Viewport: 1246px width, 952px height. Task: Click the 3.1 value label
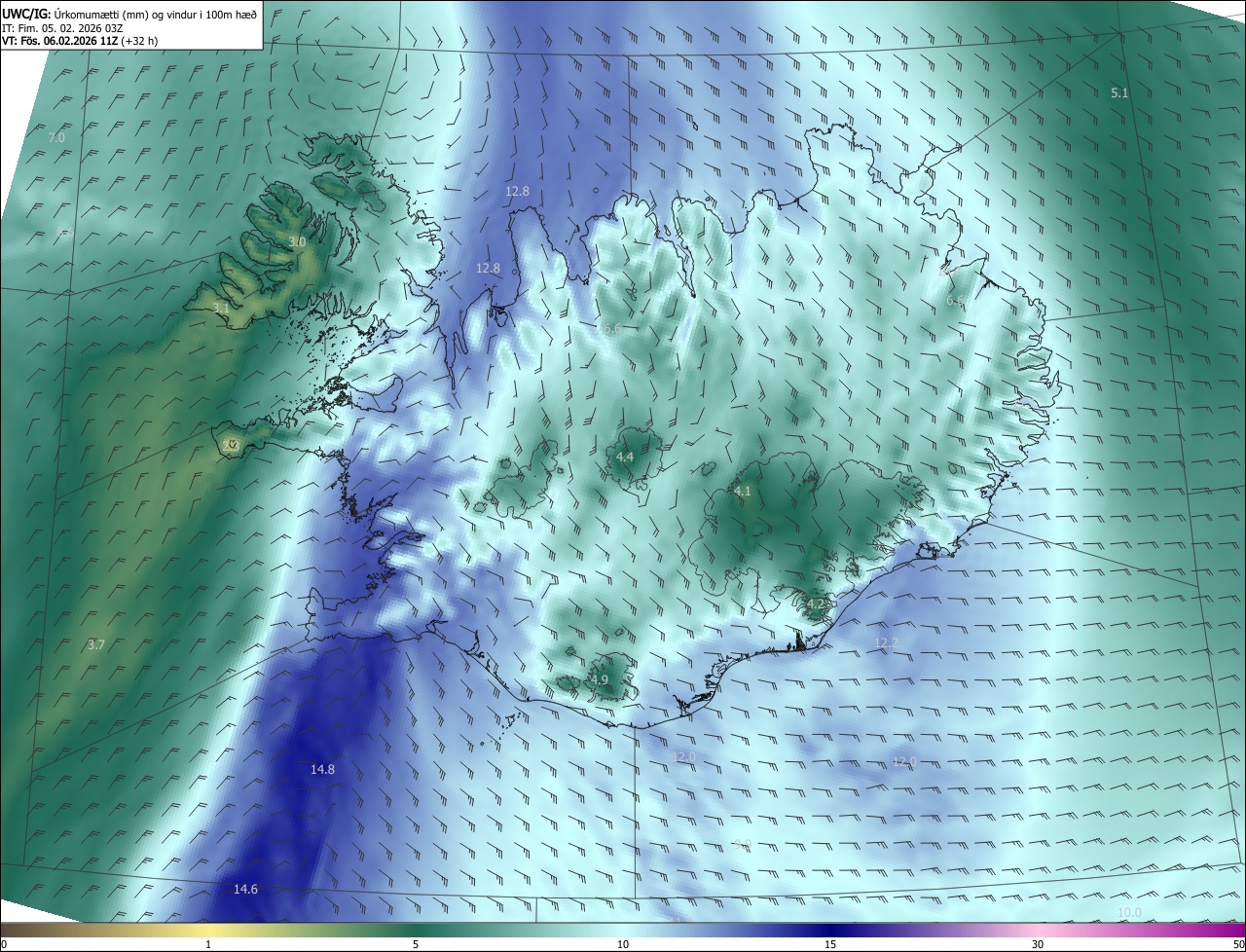tap(221, 308)
